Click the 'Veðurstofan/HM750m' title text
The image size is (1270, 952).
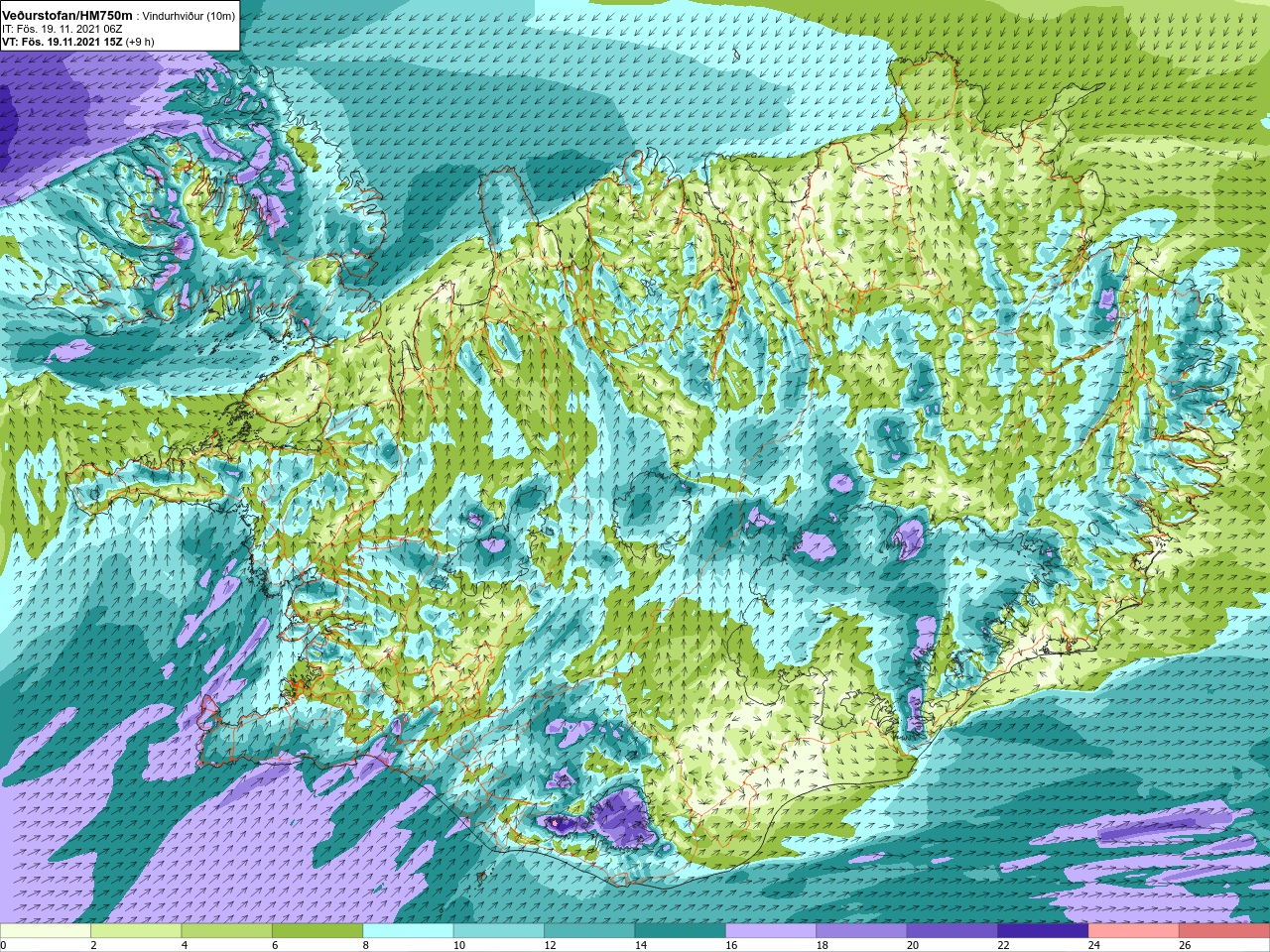coord(67,16)
